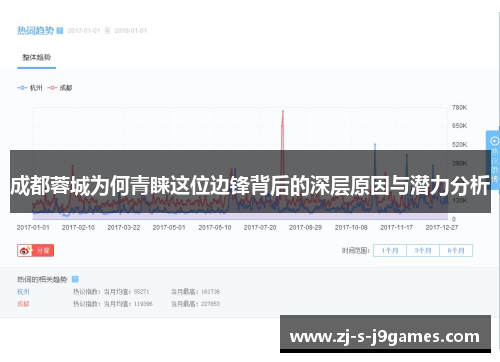Click the red 成都 peak in chart
This screenshot has height=362, width=500.
pos(283,112)
